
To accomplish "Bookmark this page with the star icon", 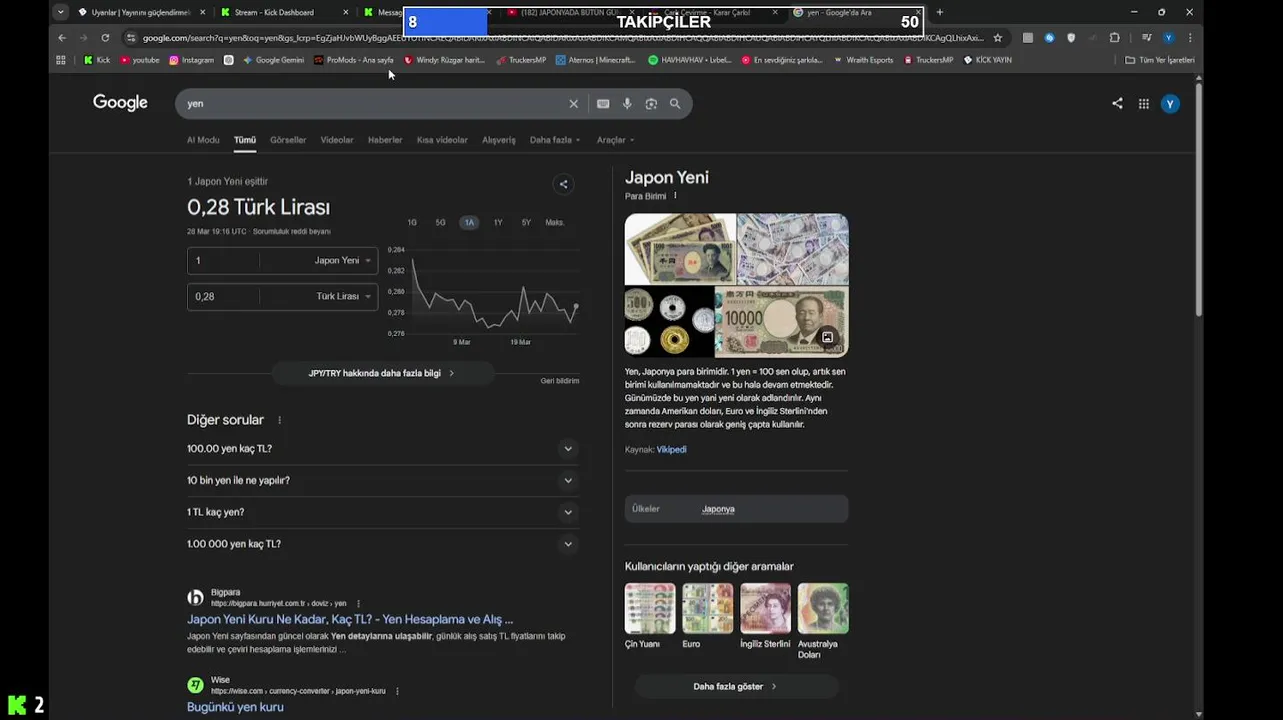I will 997,38.
